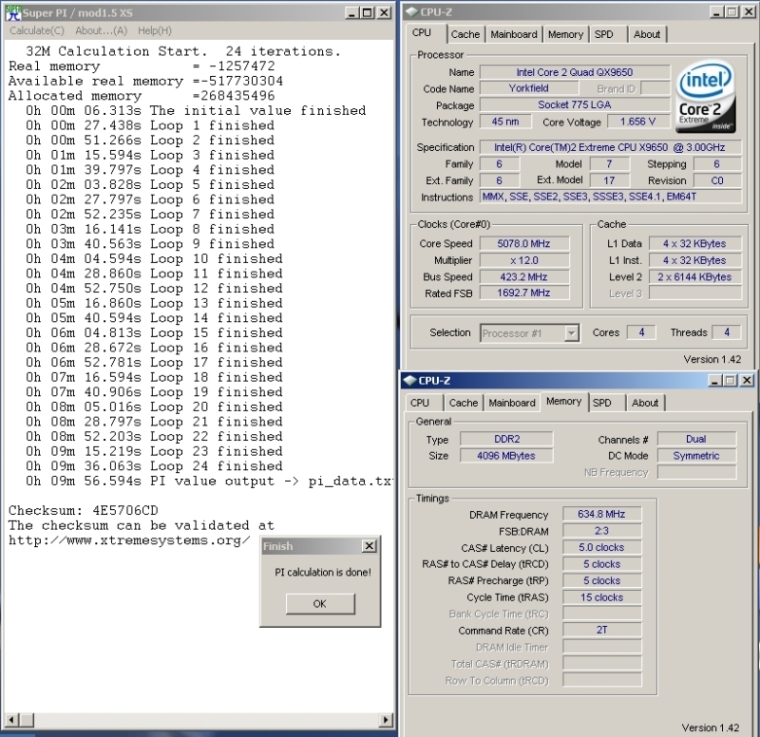Switch to Cache tab in top CPU-Z window
Viewport: 760px width, 737px height.
pyautogui.click(x=465, y=34)
